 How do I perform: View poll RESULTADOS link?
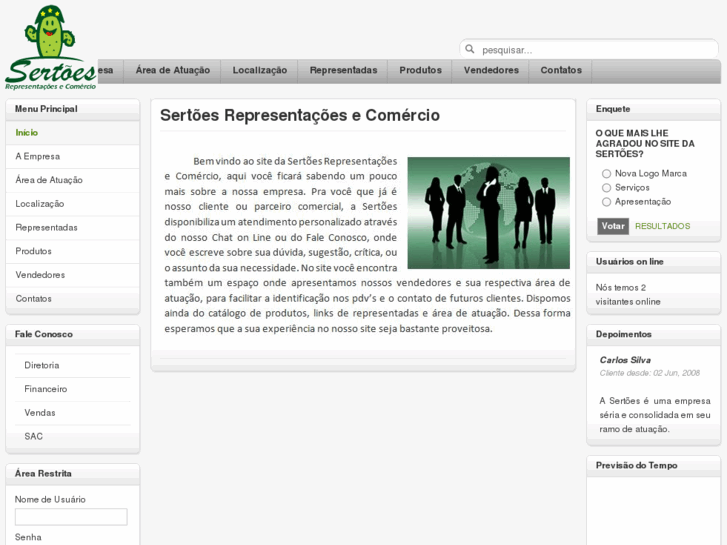tap(662, 226)
